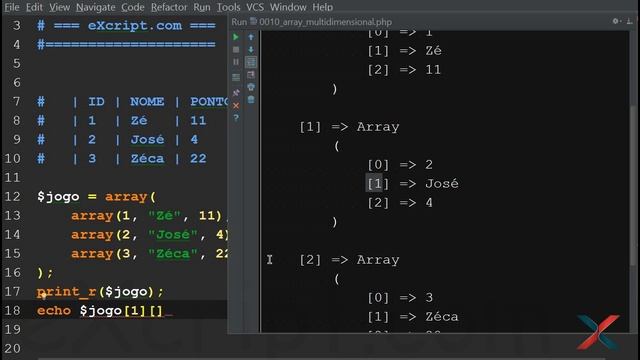Click console output [2] => 4
The height and width of the screenshot is (360, 640).
pyautogui.click(x=400, y=203)
